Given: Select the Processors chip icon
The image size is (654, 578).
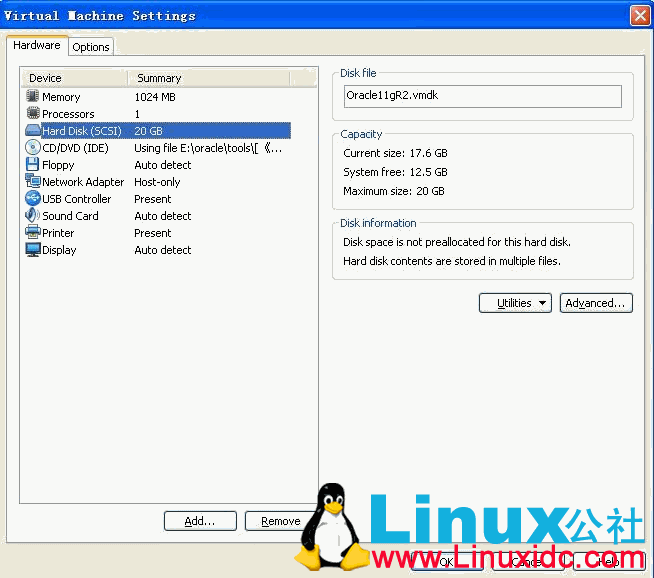Looking at the screenshot, I should click(x=33, y=114).
